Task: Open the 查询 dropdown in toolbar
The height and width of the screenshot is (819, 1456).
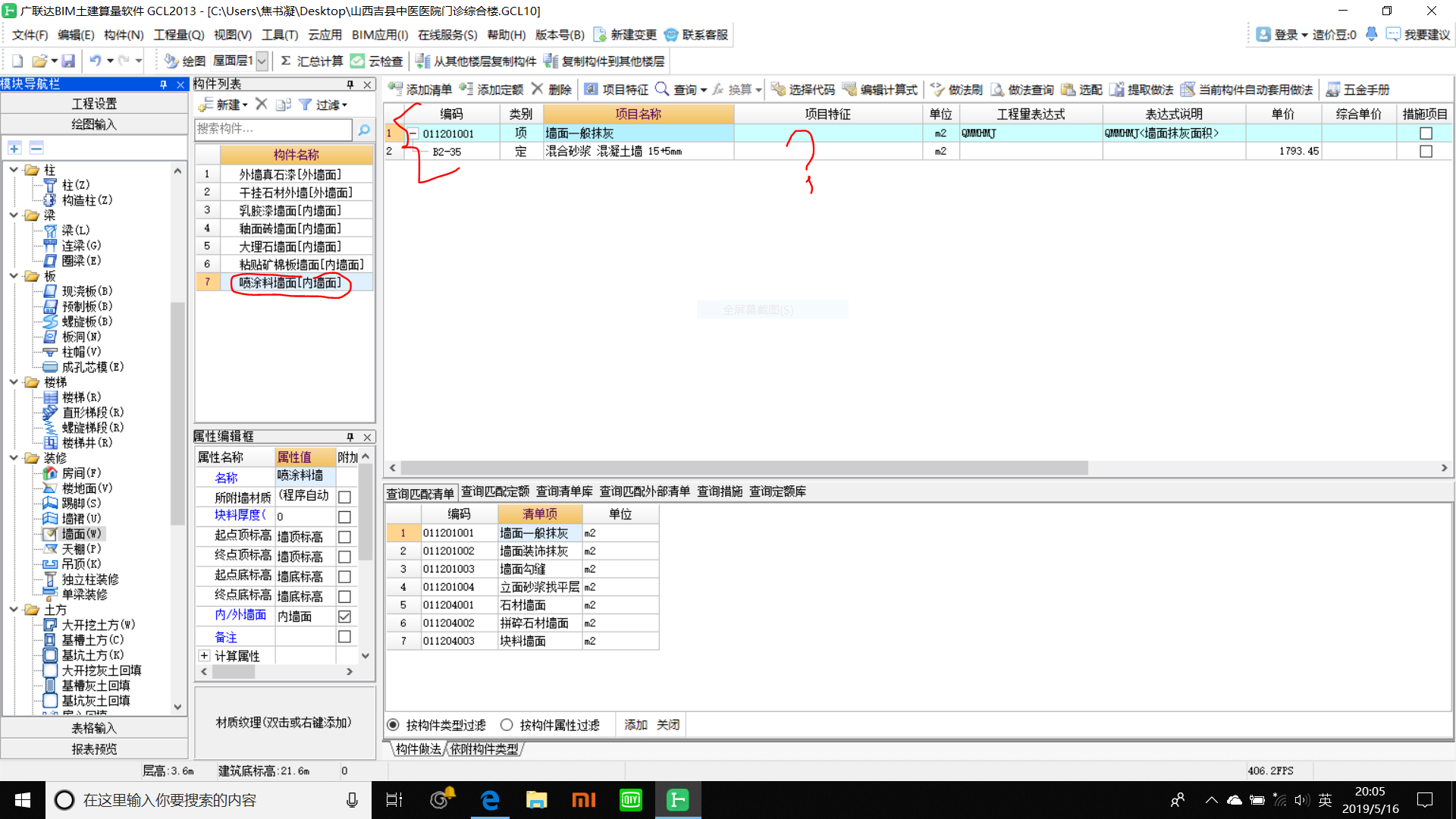Action: (704, 89)
